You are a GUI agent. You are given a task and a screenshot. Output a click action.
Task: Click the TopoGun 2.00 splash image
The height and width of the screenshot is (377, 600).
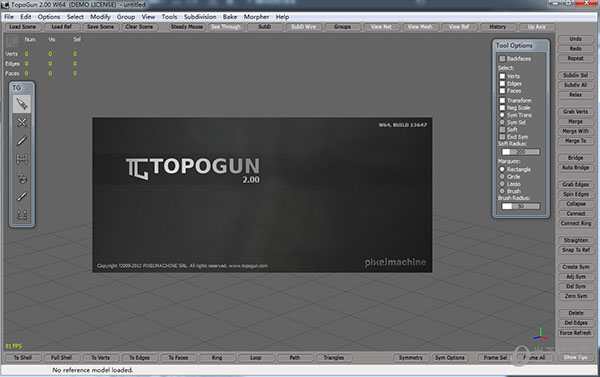point(262,195)
